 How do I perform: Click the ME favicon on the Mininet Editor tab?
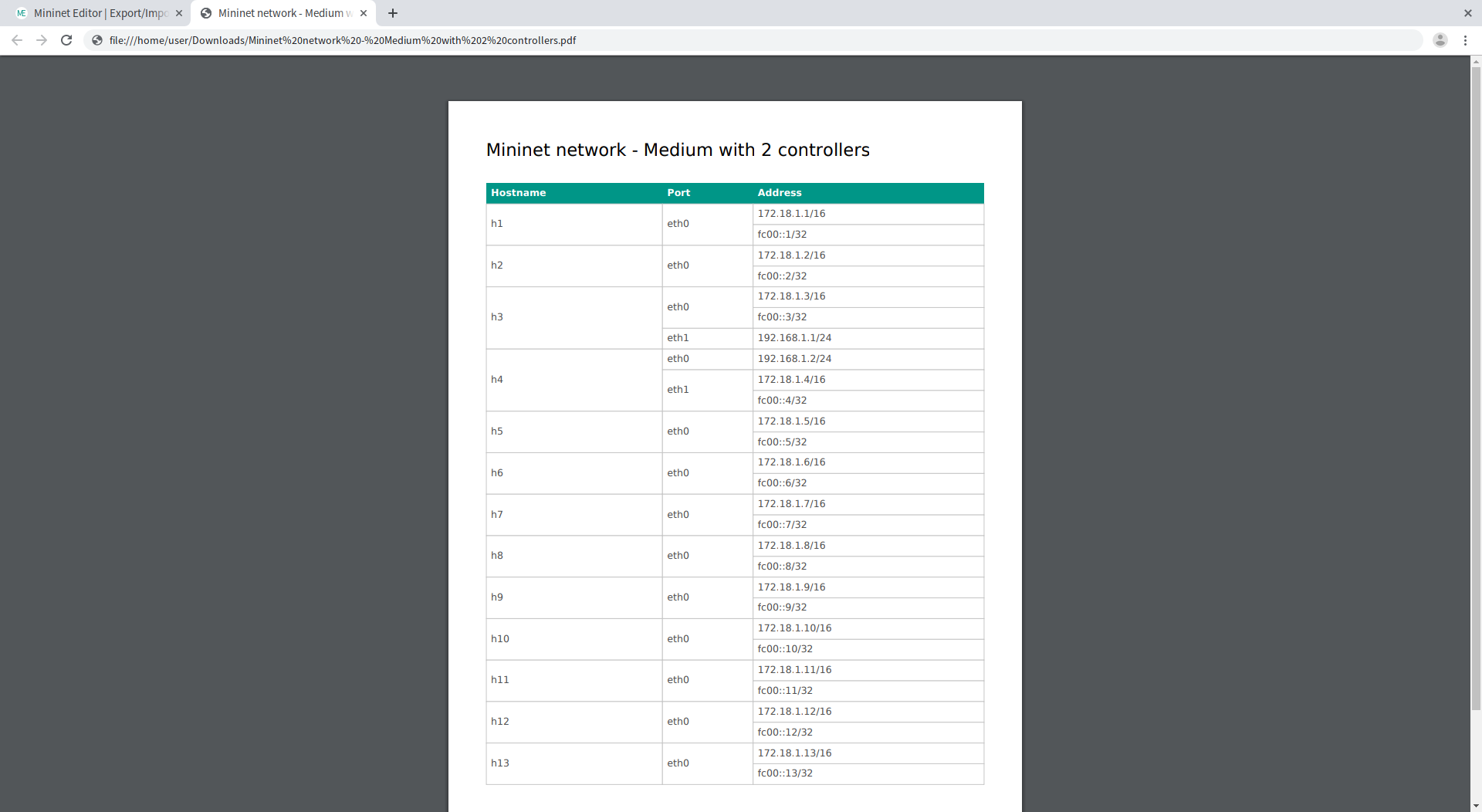click(x=22, y=13)
